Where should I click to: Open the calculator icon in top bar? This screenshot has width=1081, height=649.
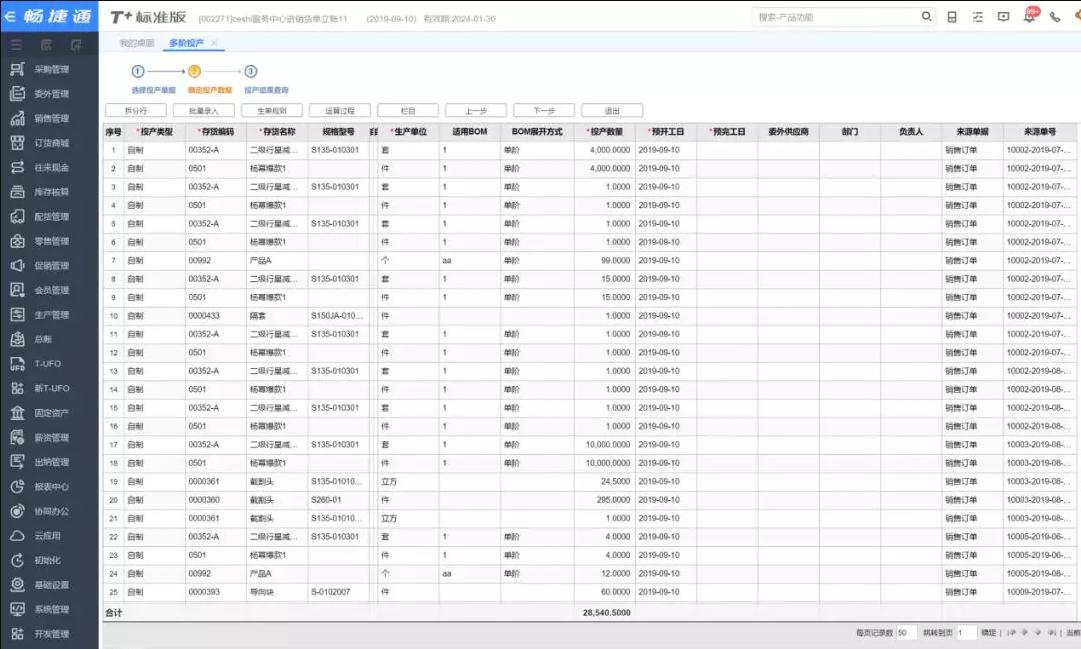point(952,17)
